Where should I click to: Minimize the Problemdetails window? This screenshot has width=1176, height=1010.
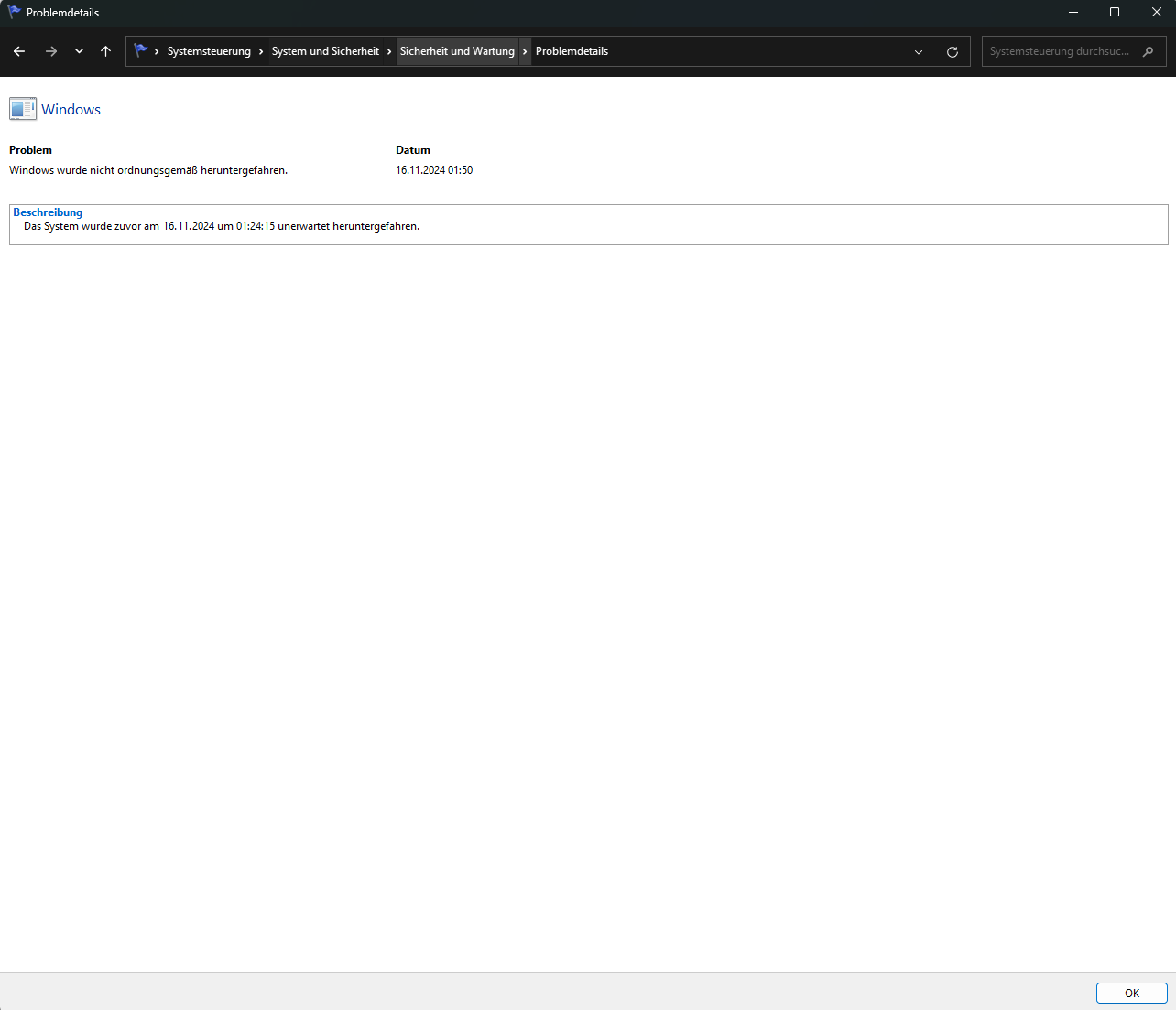[x=1073, y=12]
